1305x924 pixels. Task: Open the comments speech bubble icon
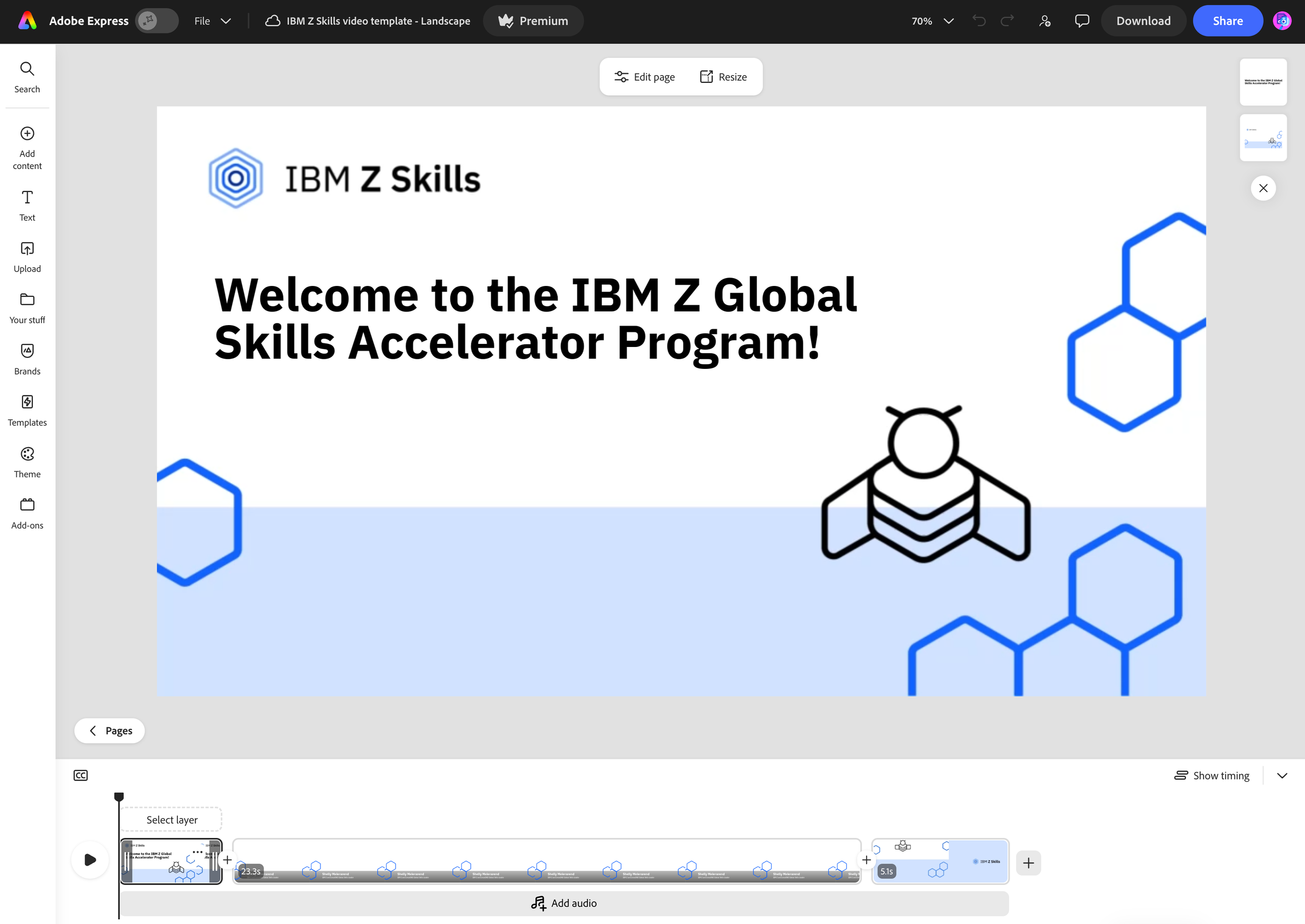(1082, 21)
